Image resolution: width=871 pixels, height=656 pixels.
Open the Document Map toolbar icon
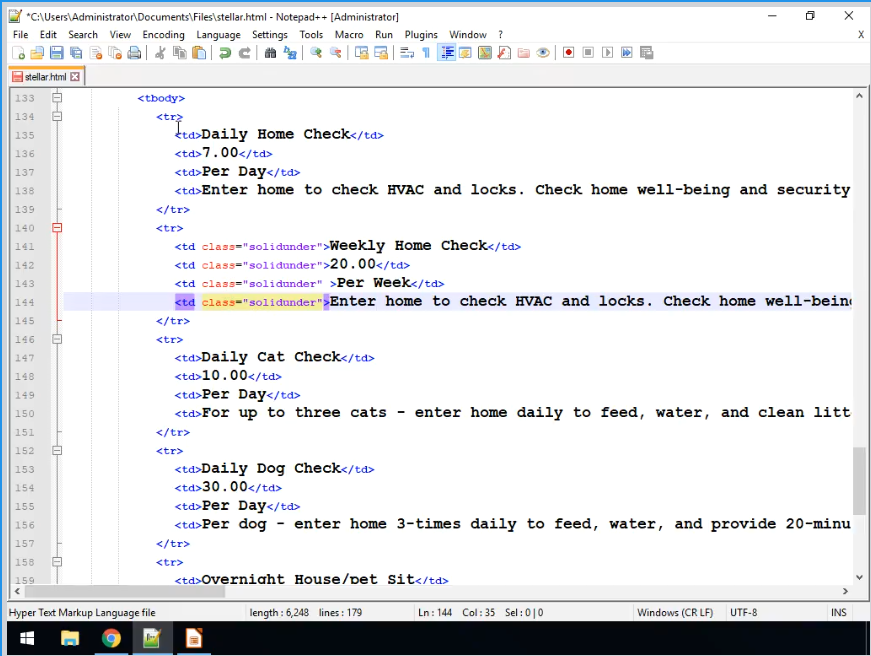tap(485, 53)
